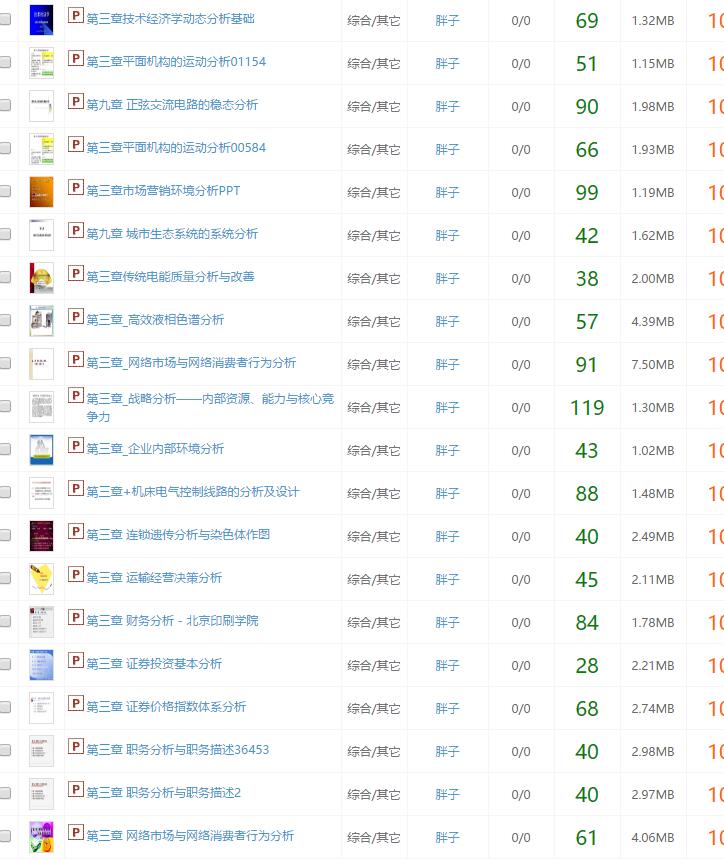The width and height of the screenshot is (724, 859).
Task: Click PPT icon next to 第三章 运输经营决策分析
Action: coord(75,575)
